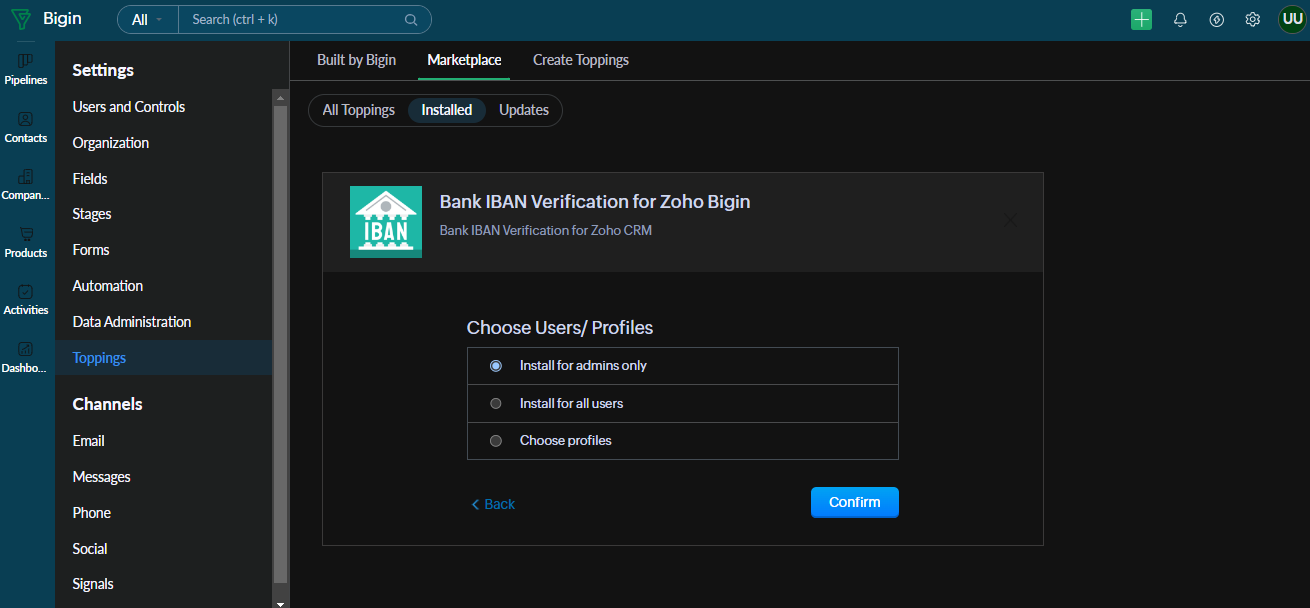Open the Companies module icon
Viewport: 1310px width, 608px height.
coord(26,176)
